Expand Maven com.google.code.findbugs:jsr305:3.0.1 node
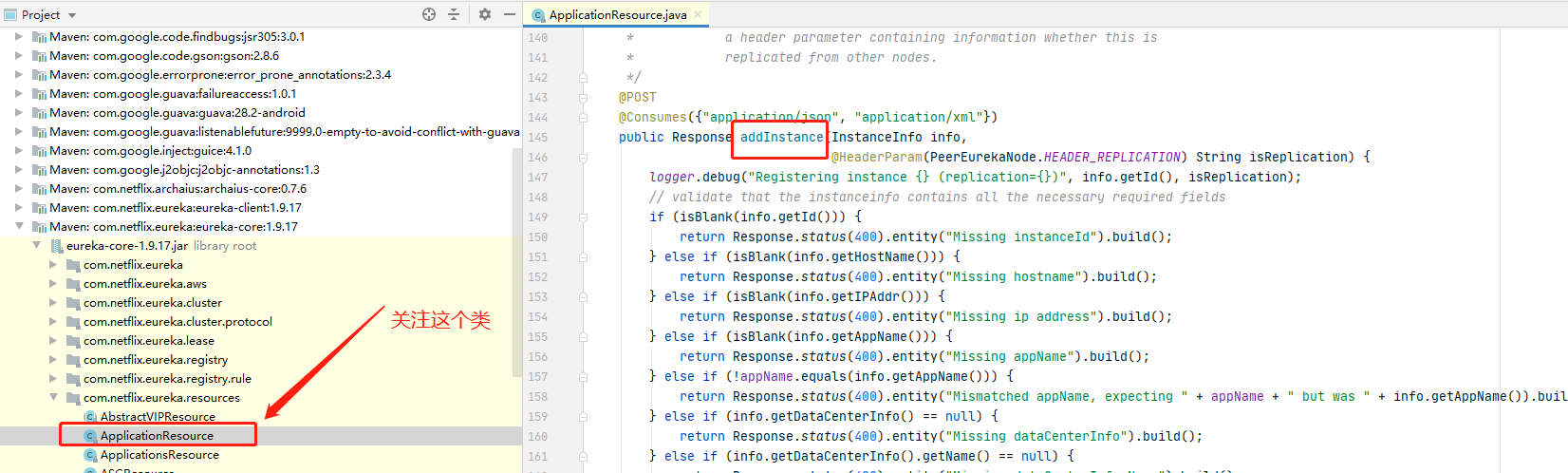1568x473 pixels. [19, 37]
